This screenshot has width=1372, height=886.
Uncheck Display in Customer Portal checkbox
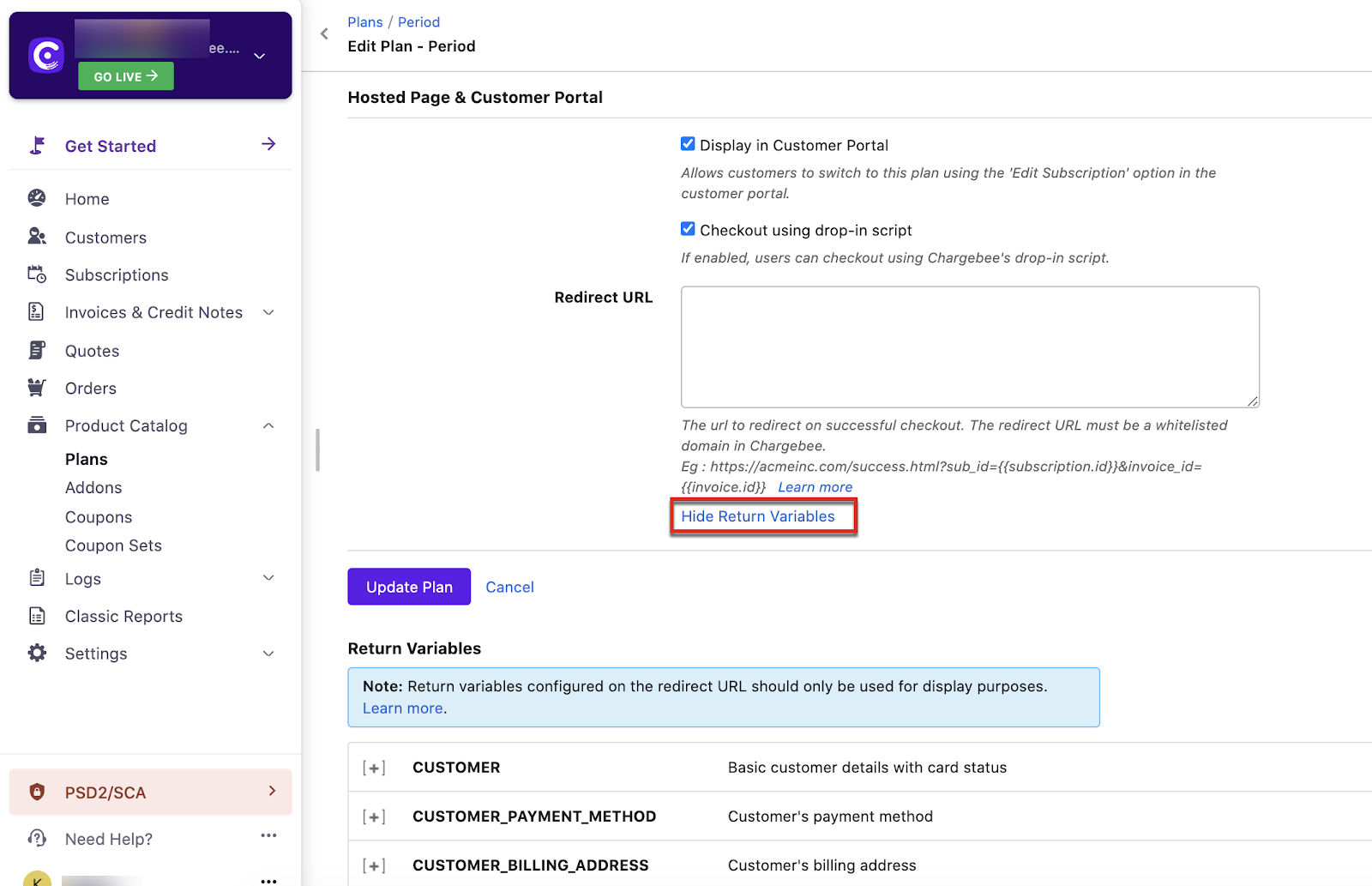coord(688,144)
